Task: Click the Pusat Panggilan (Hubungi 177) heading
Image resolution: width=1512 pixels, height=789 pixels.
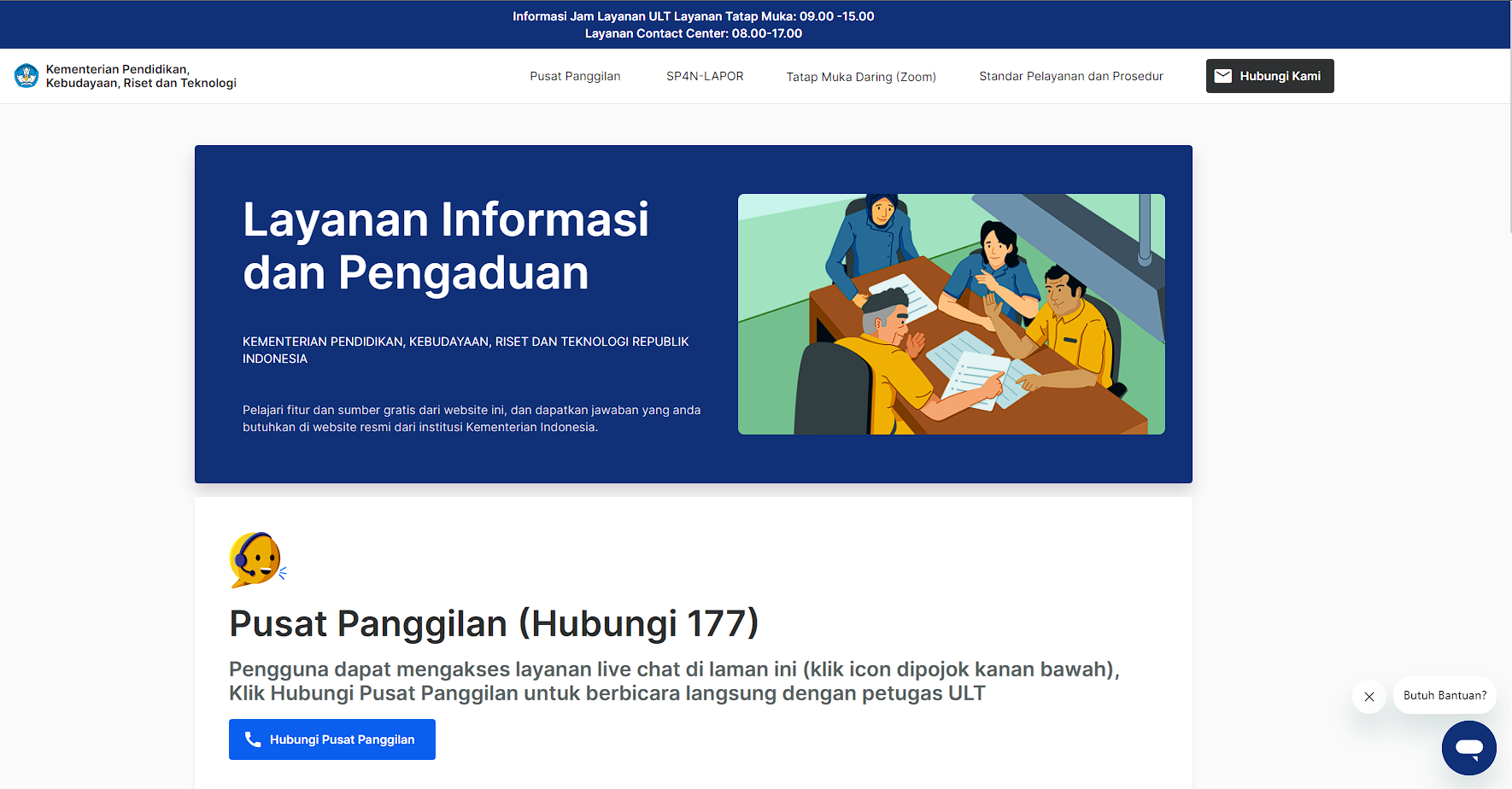Action: pyautogui.click(x=493, y=623)
